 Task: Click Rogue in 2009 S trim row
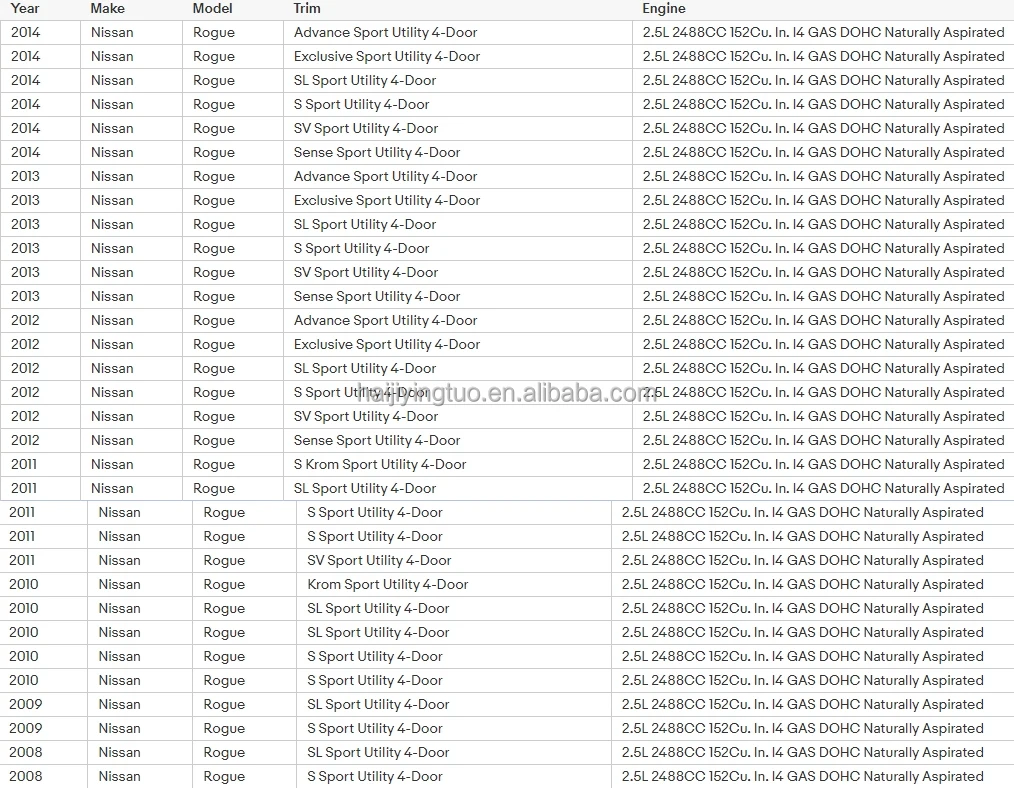[224, 729]
